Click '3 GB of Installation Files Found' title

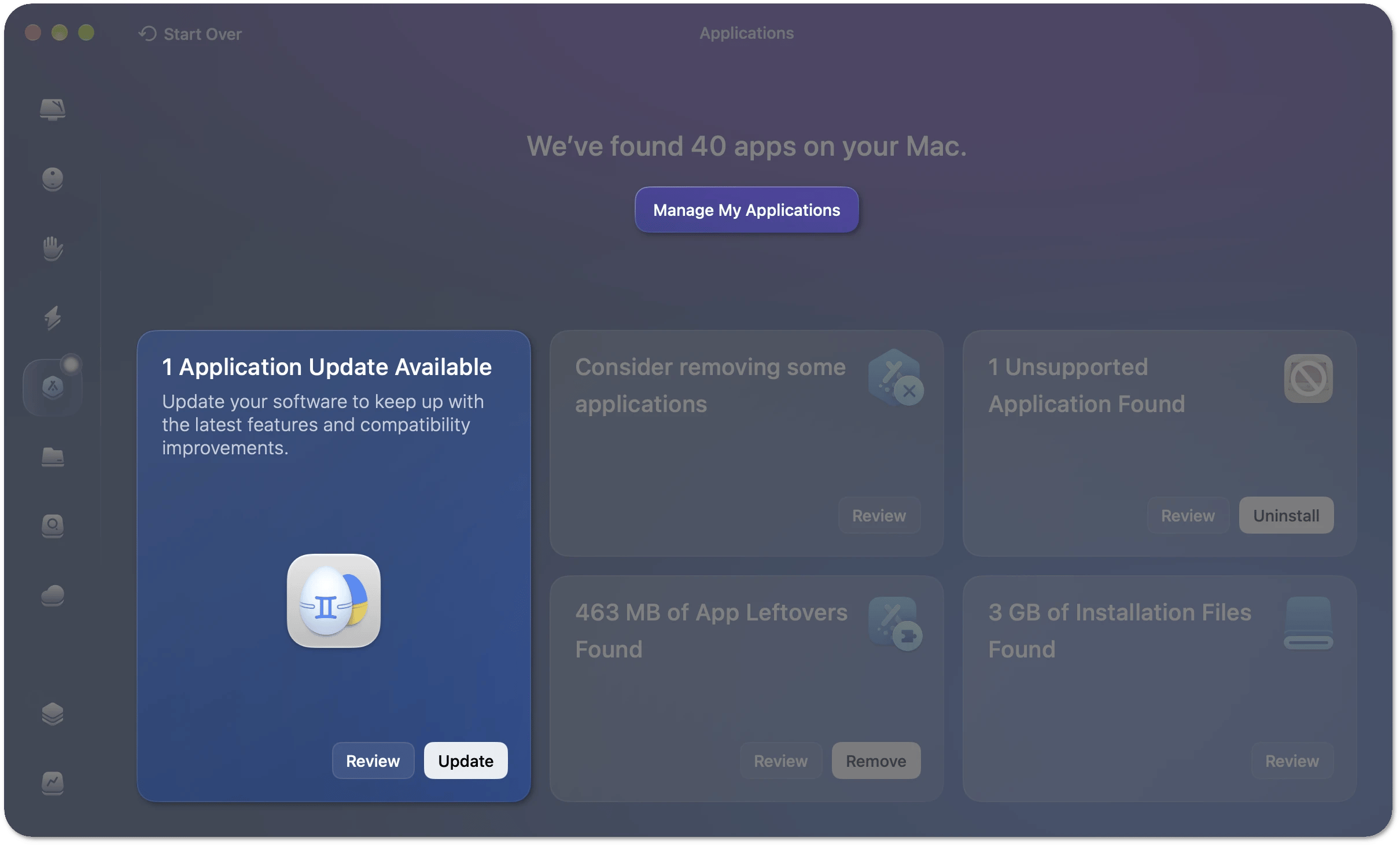click(1119, 631)
